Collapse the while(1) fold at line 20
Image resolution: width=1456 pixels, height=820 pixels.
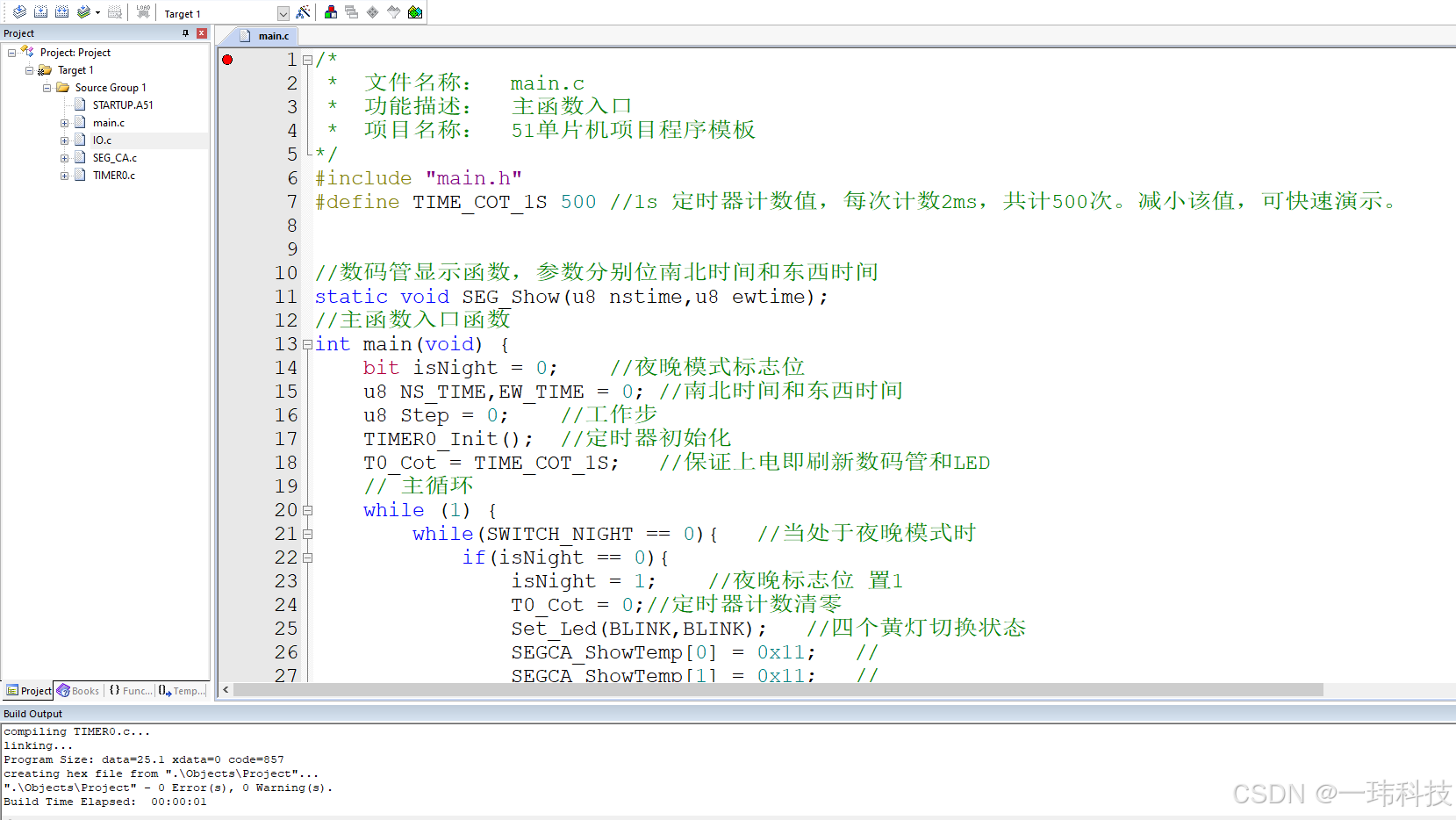click(x=307, y=511)
